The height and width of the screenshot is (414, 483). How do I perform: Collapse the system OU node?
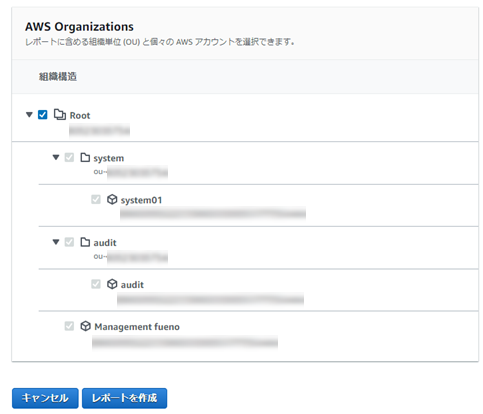56,157
